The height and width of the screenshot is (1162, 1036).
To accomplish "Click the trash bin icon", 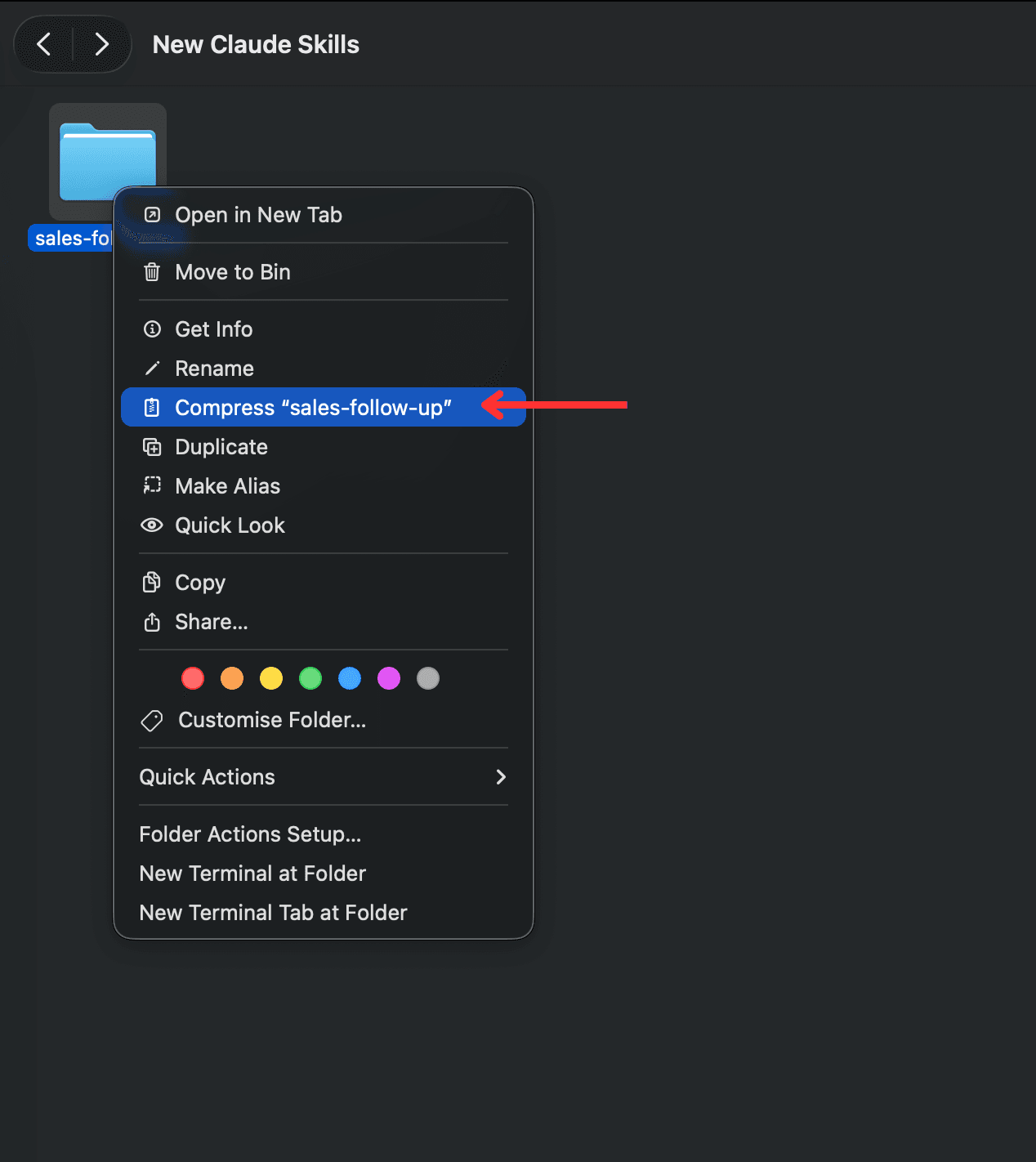I will (x=152, y=272).
